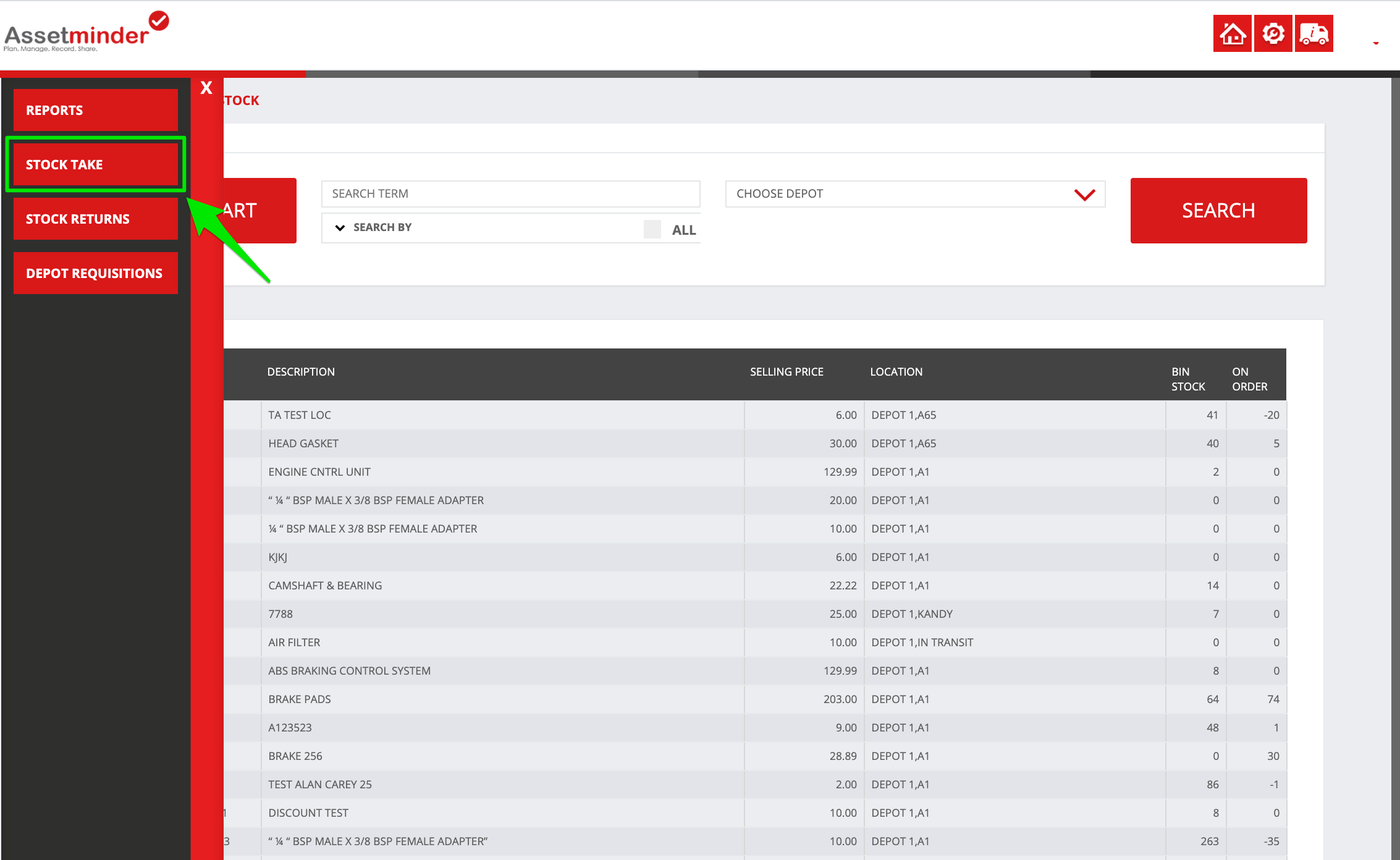The image size is (1400, 860).
Task: Click the 22.22 selling price cell
Action: pos(804,586)
